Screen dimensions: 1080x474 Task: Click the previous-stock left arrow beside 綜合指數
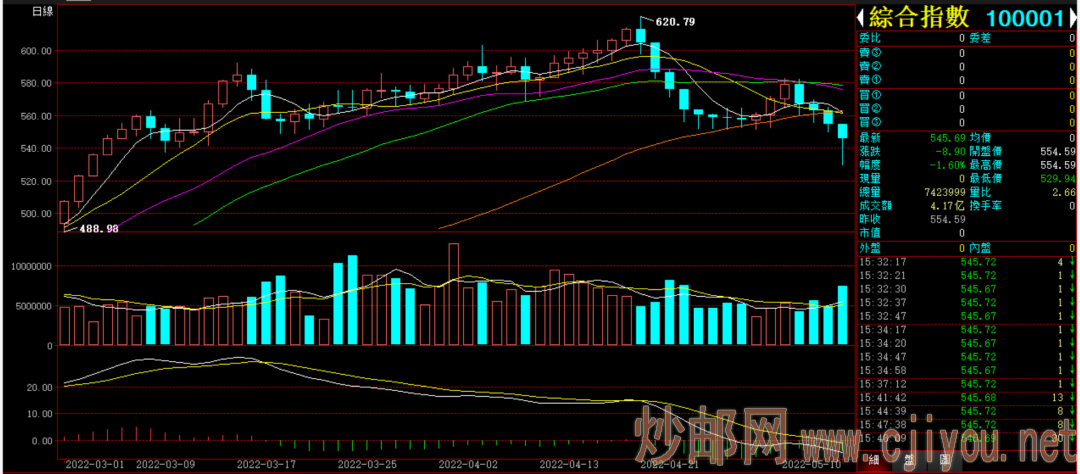click(x=862, y=17)
